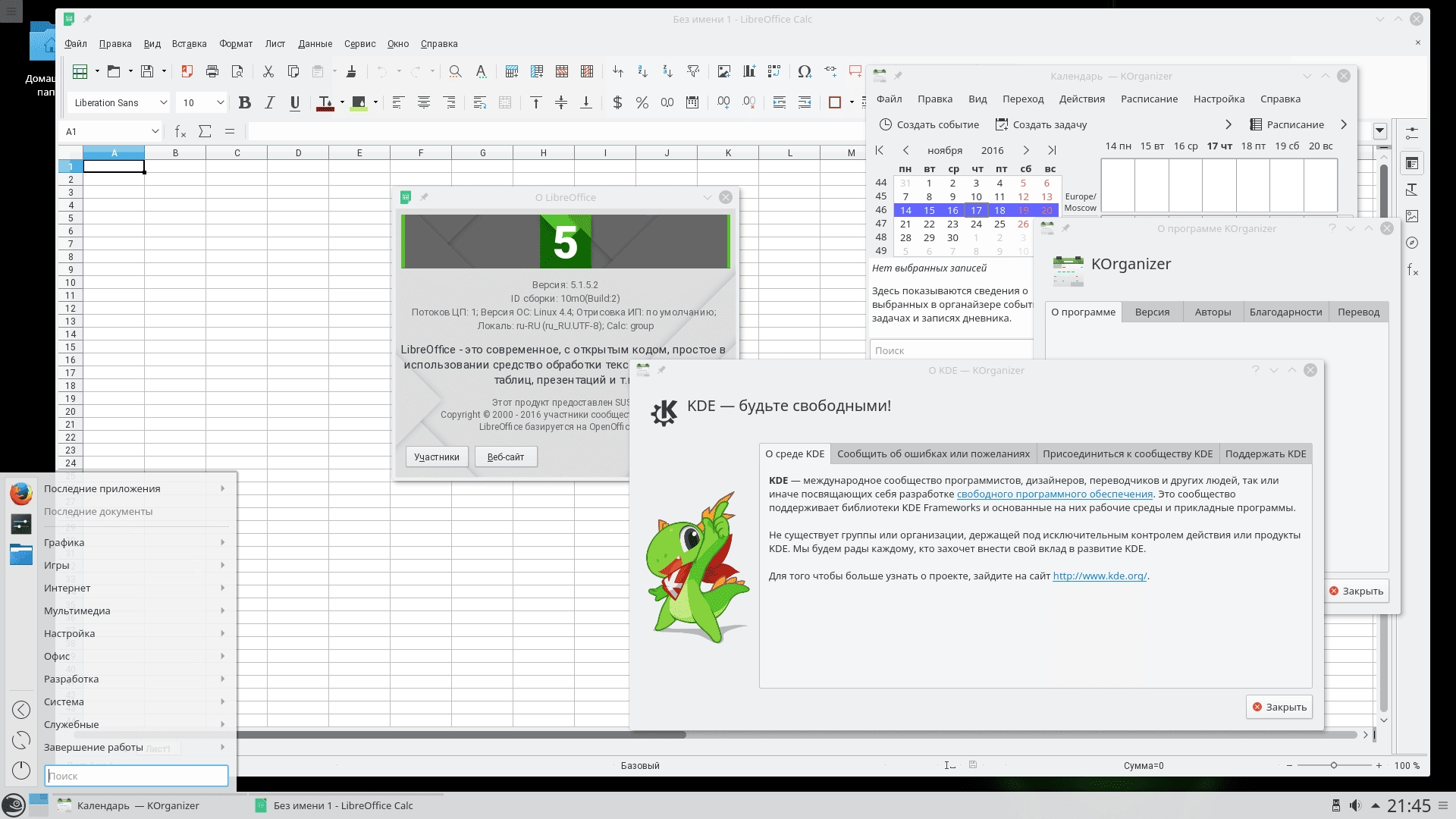
Task: Click the Save document icon in Calc
Action: coord(147,71)
